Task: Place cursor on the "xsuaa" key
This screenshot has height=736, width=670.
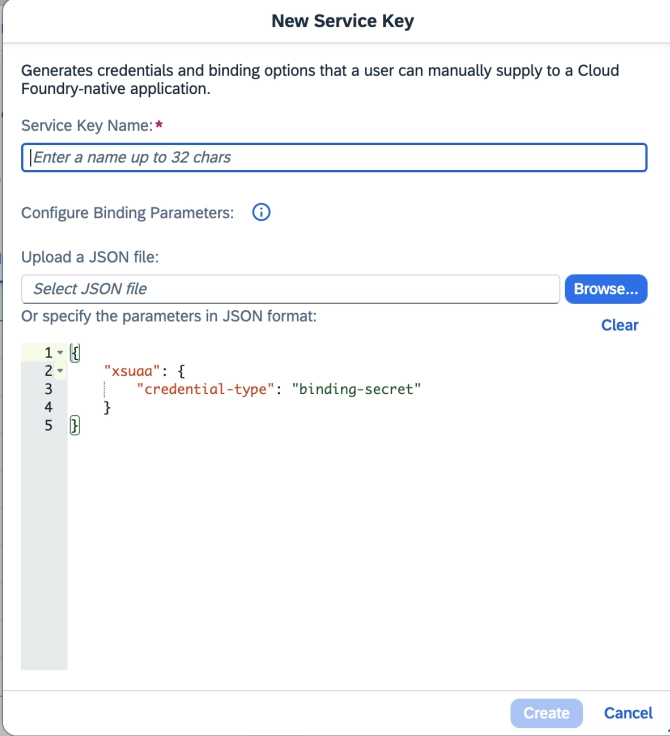Action: pyautogui.click(x=127, y=371)
